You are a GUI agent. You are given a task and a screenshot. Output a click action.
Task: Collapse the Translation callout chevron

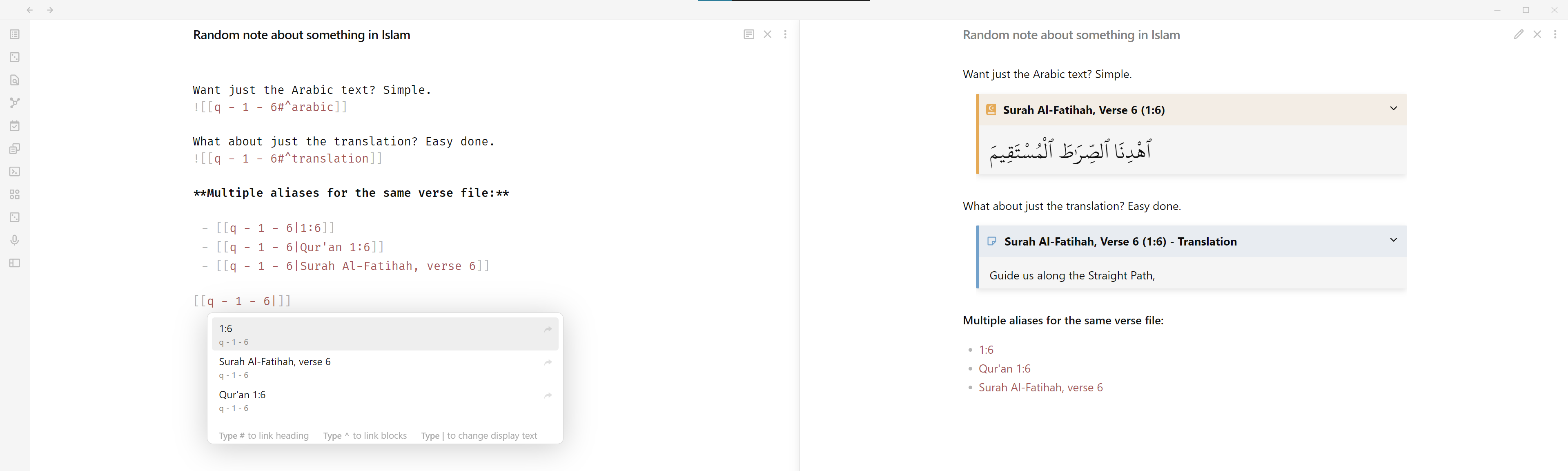coord(1394,240)
